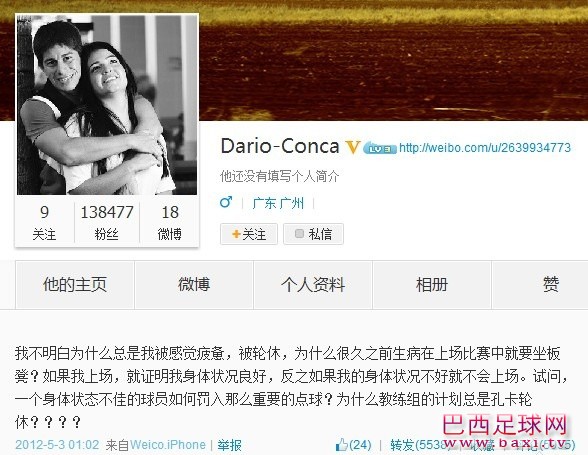Viewport: 588px width, 455px height.
Task: Open weibo.com/u/2639934773 profile link
Action: pyautogui.click(x=485, y=147)
